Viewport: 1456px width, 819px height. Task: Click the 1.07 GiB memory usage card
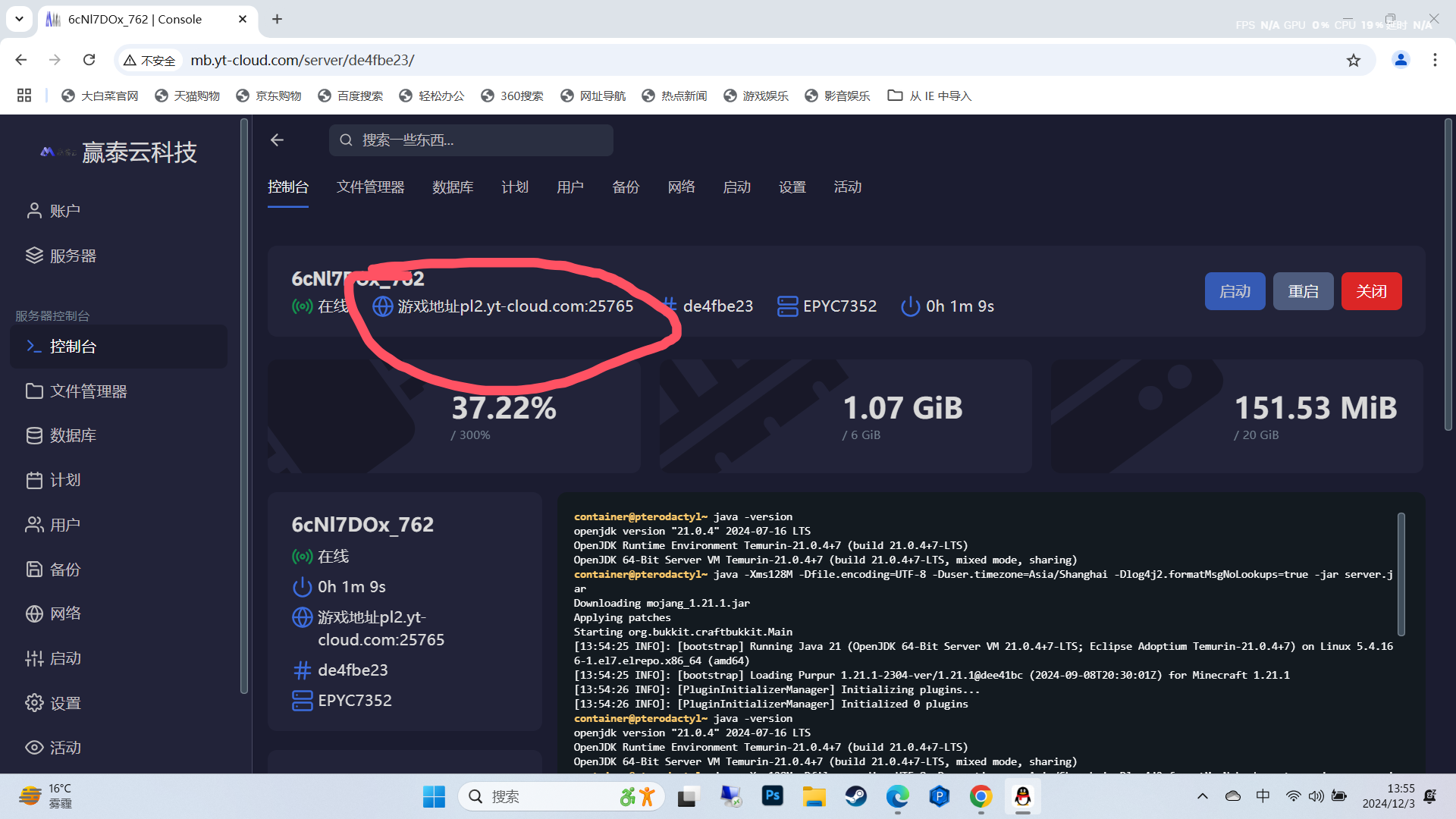click(x=846, y=416)
